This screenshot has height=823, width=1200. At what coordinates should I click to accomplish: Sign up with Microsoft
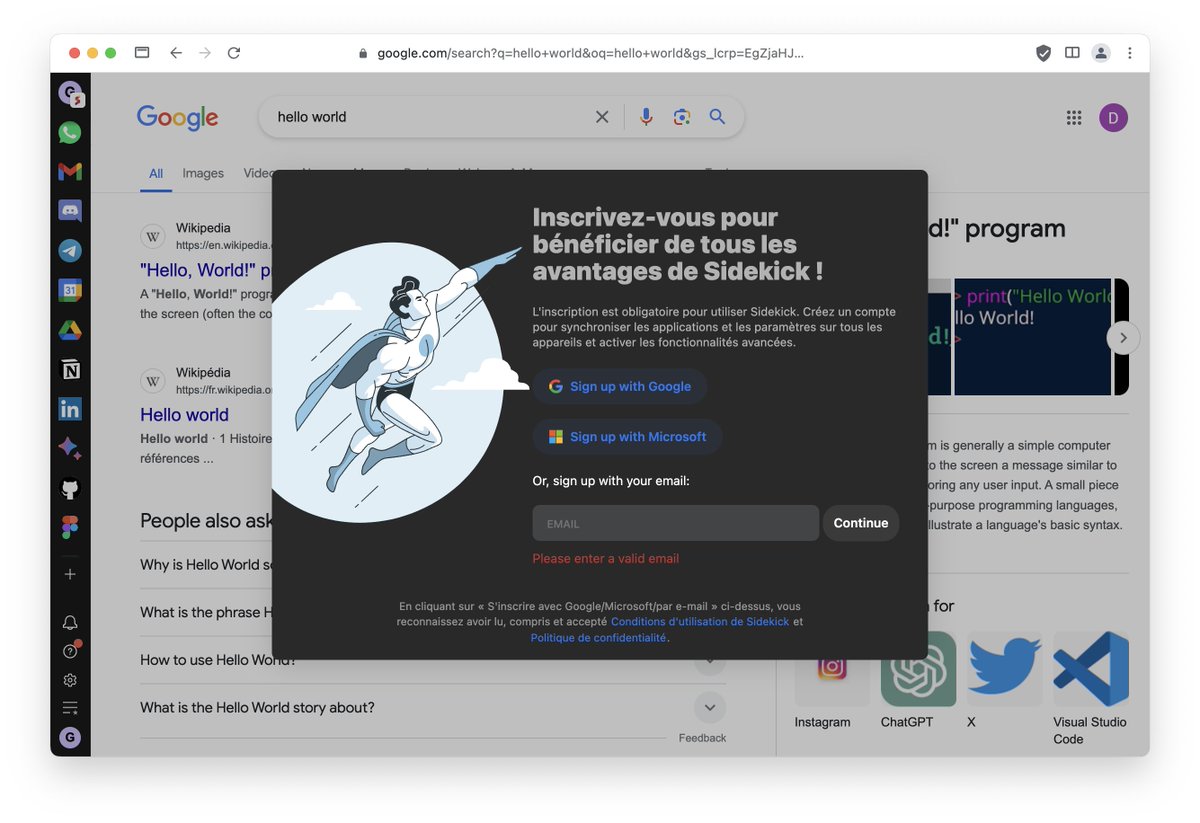(x=627, y=436)
